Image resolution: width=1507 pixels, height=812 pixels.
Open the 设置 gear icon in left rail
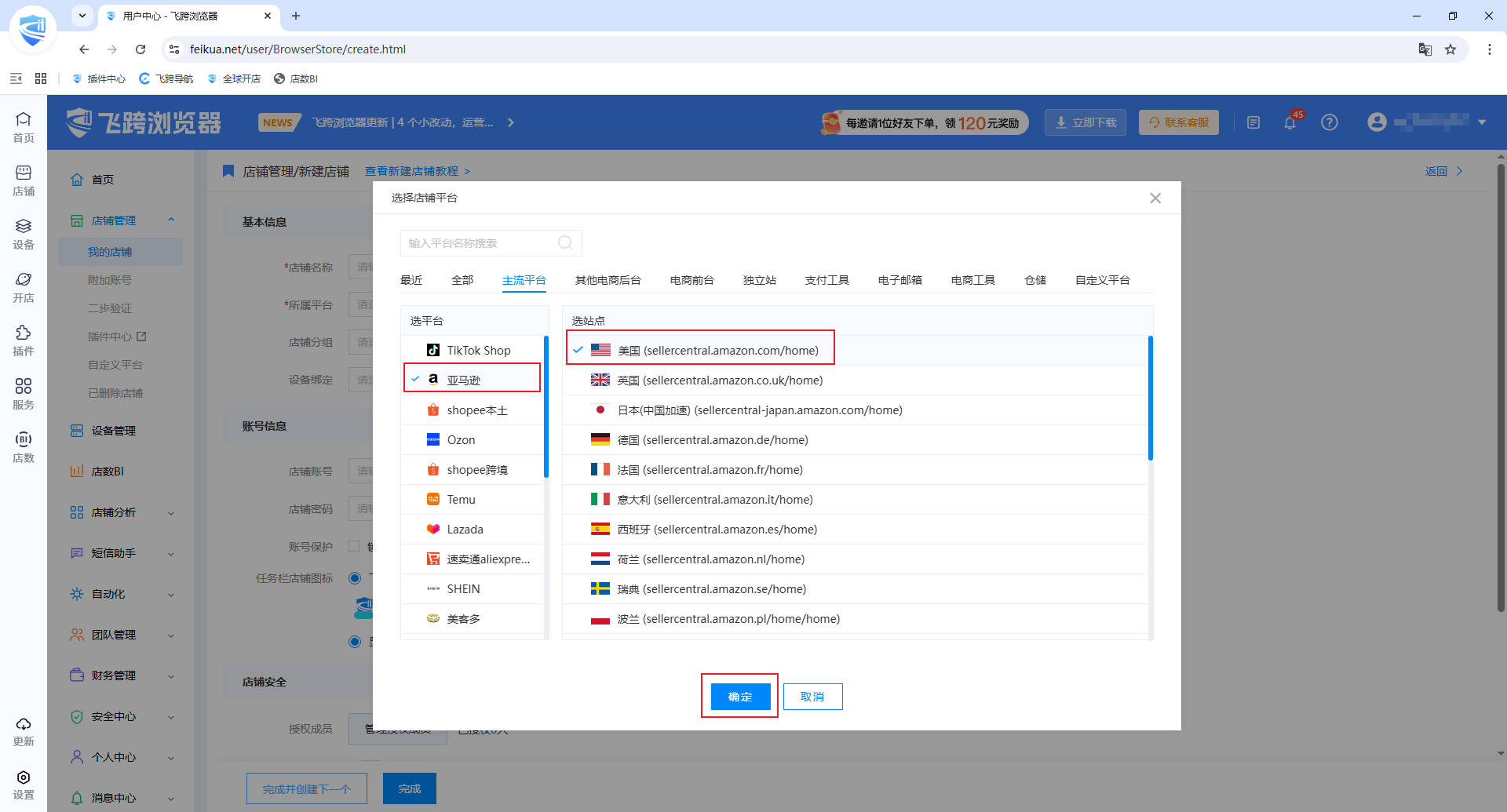[24, 785]
